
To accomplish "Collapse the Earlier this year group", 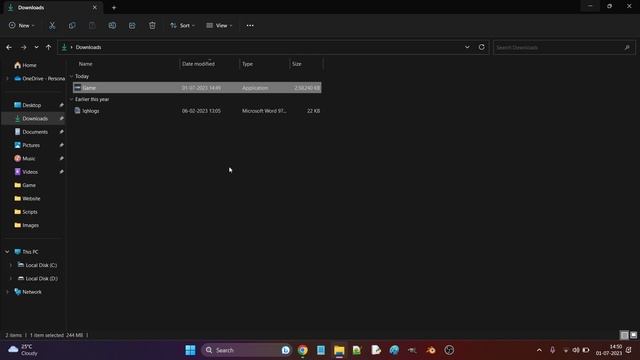I will tap(71, 99).
